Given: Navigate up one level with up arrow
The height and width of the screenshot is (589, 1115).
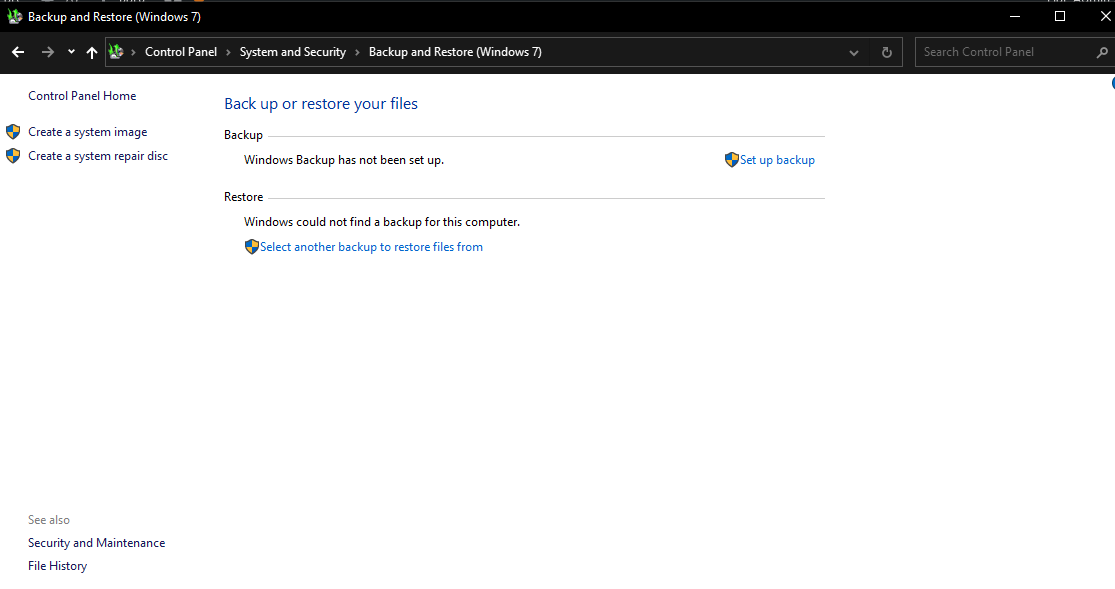Looking at the screenshot, I should (92, 52).
